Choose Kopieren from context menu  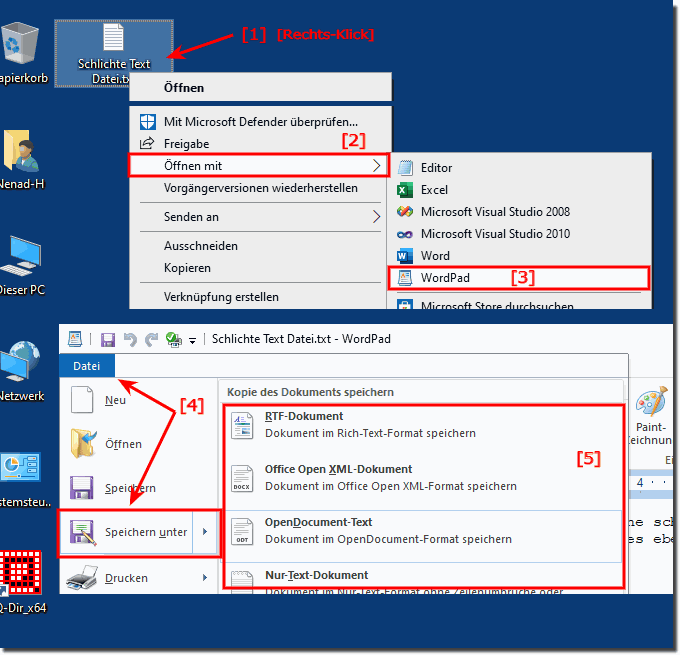(261, 268)
